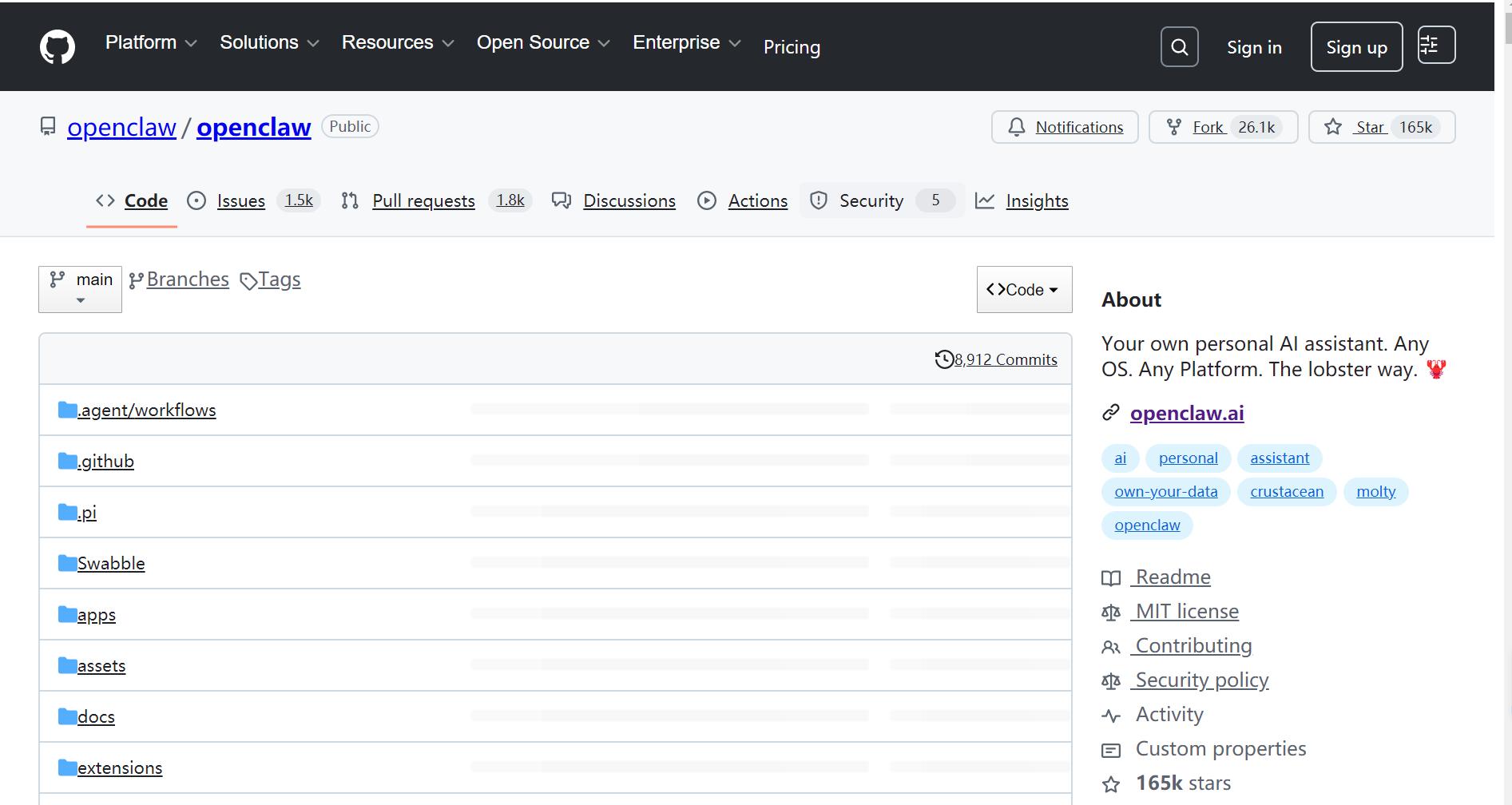Screen dimensions: 1512x805
Task: Switch to the Issues tab
Action: 240,201
